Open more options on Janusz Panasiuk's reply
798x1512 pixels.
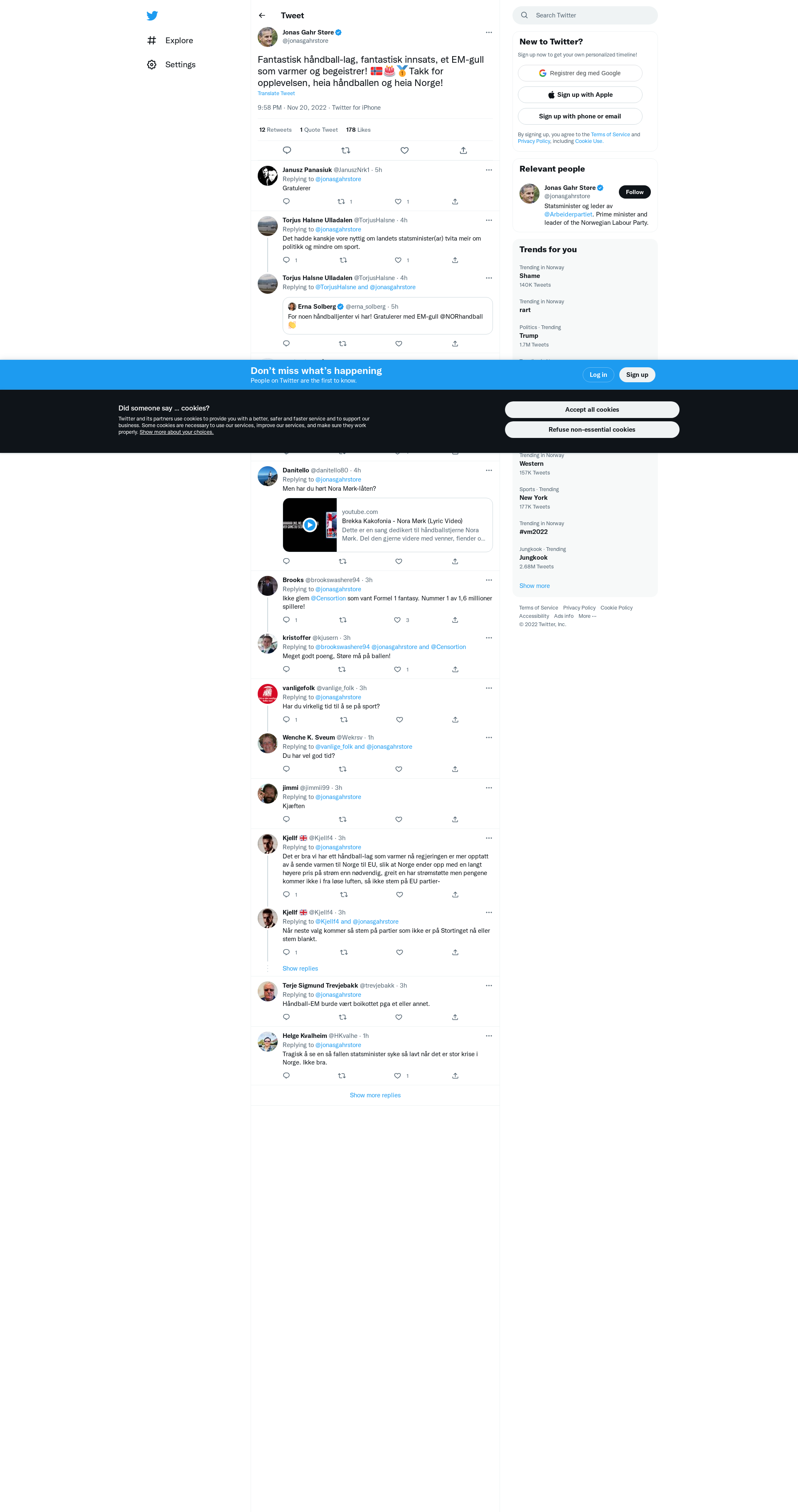488,170
